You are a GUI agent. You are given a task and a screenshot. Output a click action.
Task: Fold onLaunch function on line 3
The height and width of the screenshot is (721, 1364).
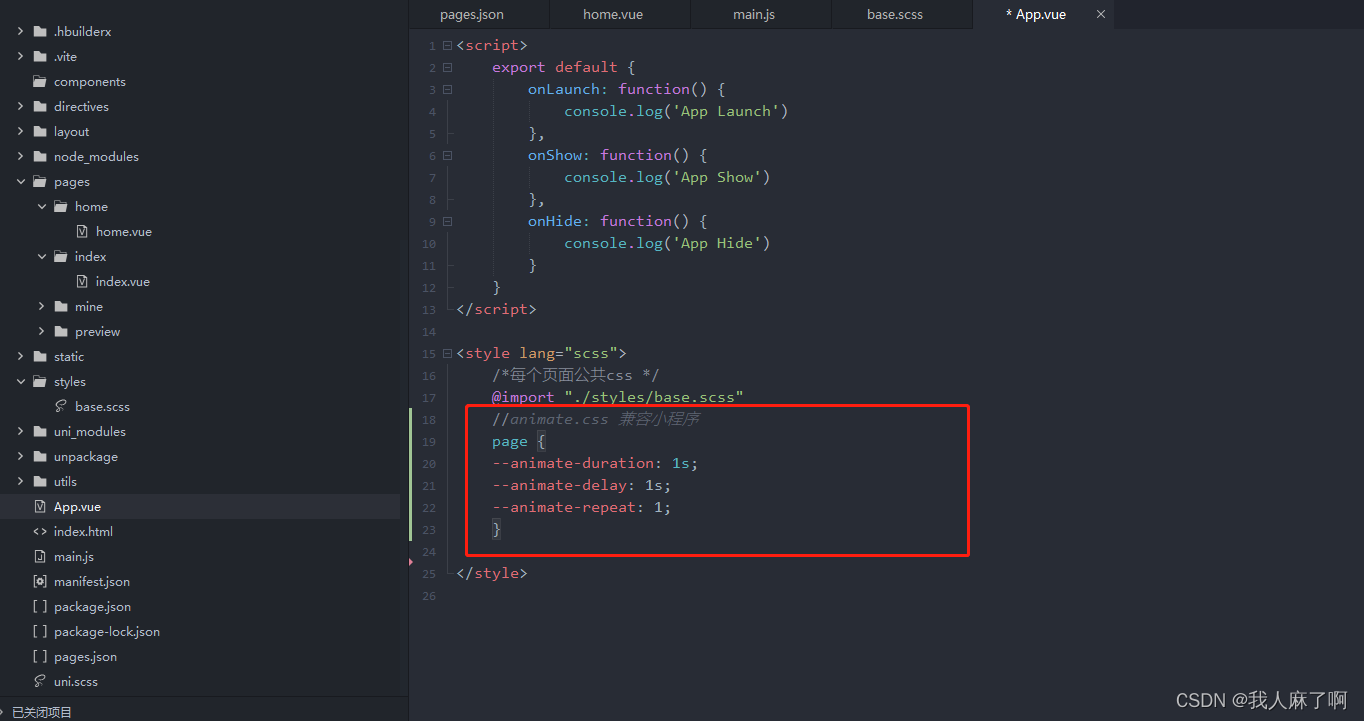[447, 90]
